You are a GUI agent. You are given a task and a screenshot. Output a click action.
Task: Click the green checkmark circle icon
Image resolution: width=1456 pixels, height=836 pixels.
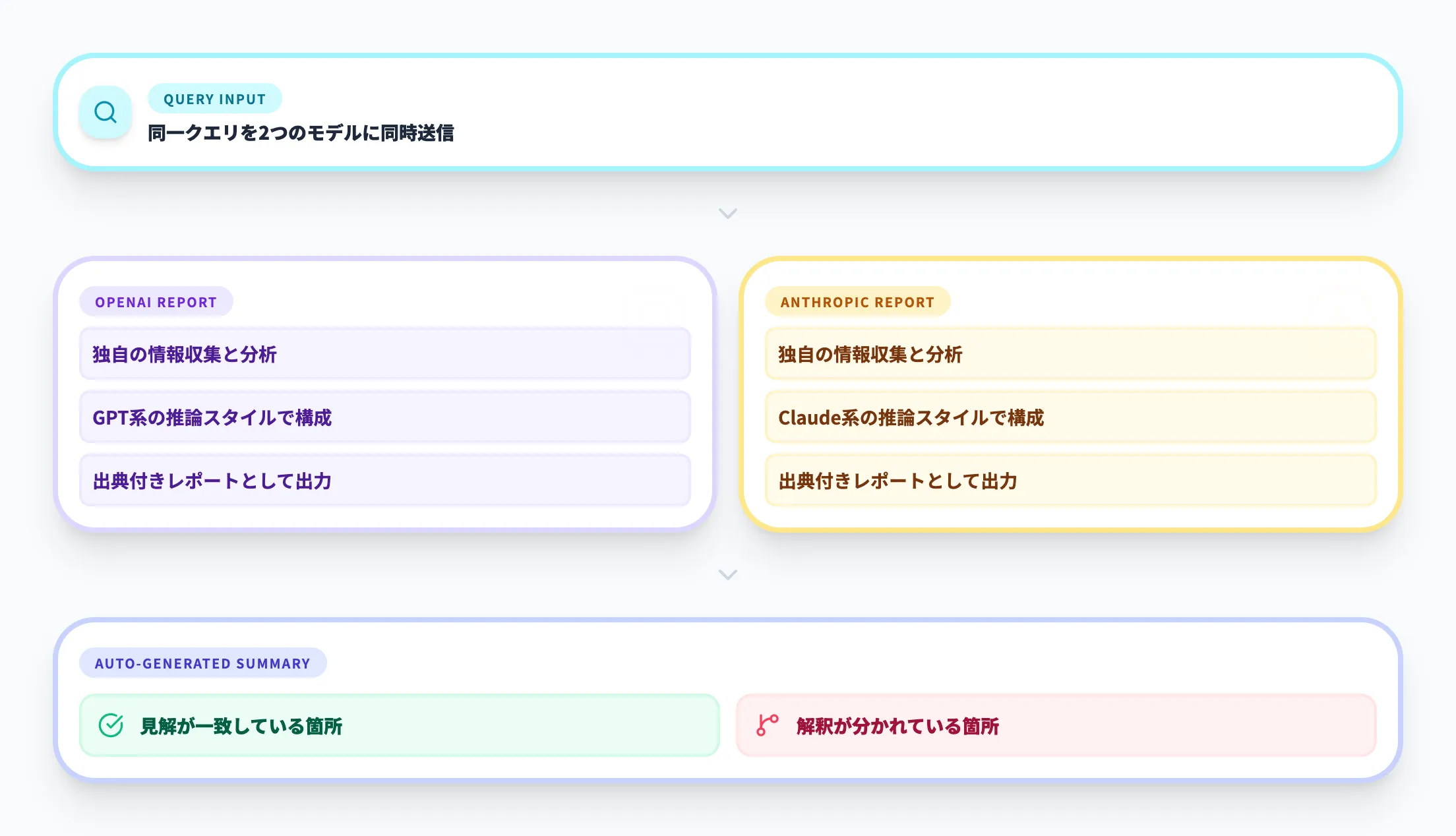(111, 725)
